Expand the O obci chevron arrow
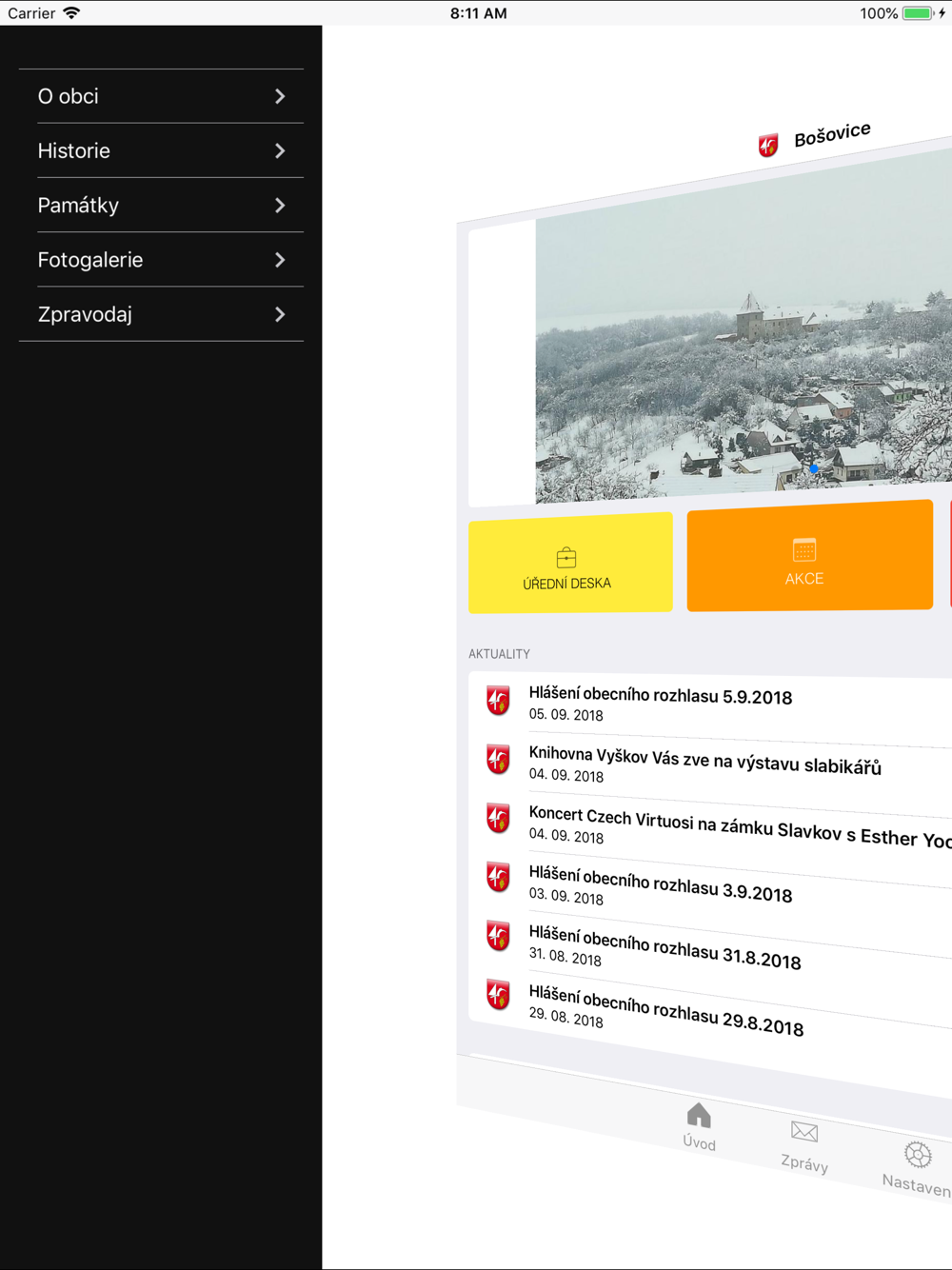The image size is (952, 1270). [280, 96]
